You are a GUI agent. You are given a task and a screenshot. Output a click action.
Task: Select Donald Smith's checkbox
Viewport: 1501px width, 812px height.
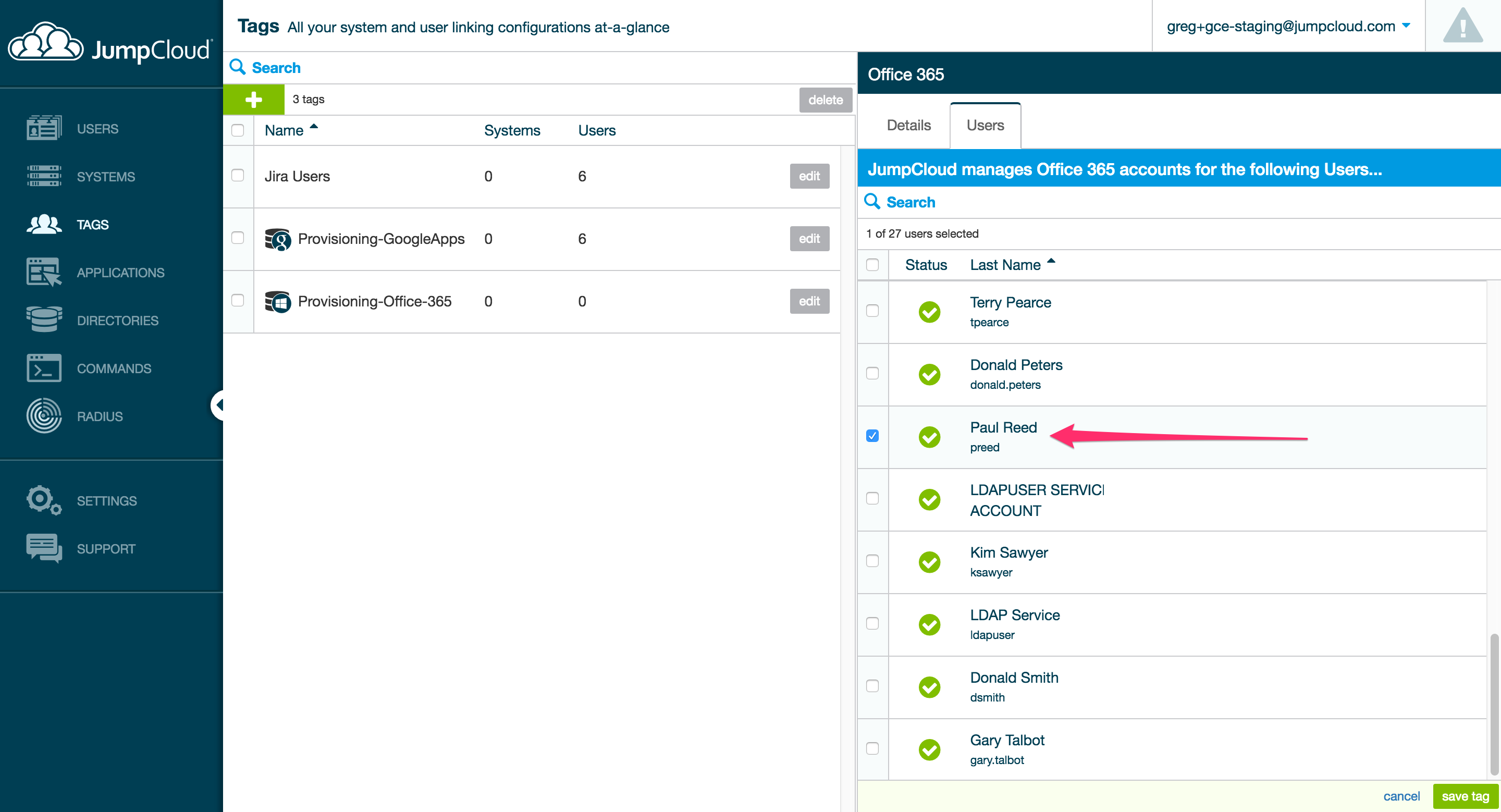click(872, 685)
